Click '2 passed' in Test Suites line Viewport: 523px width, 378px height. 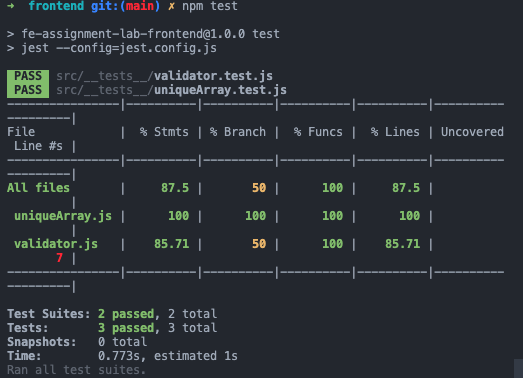(126, 314)
